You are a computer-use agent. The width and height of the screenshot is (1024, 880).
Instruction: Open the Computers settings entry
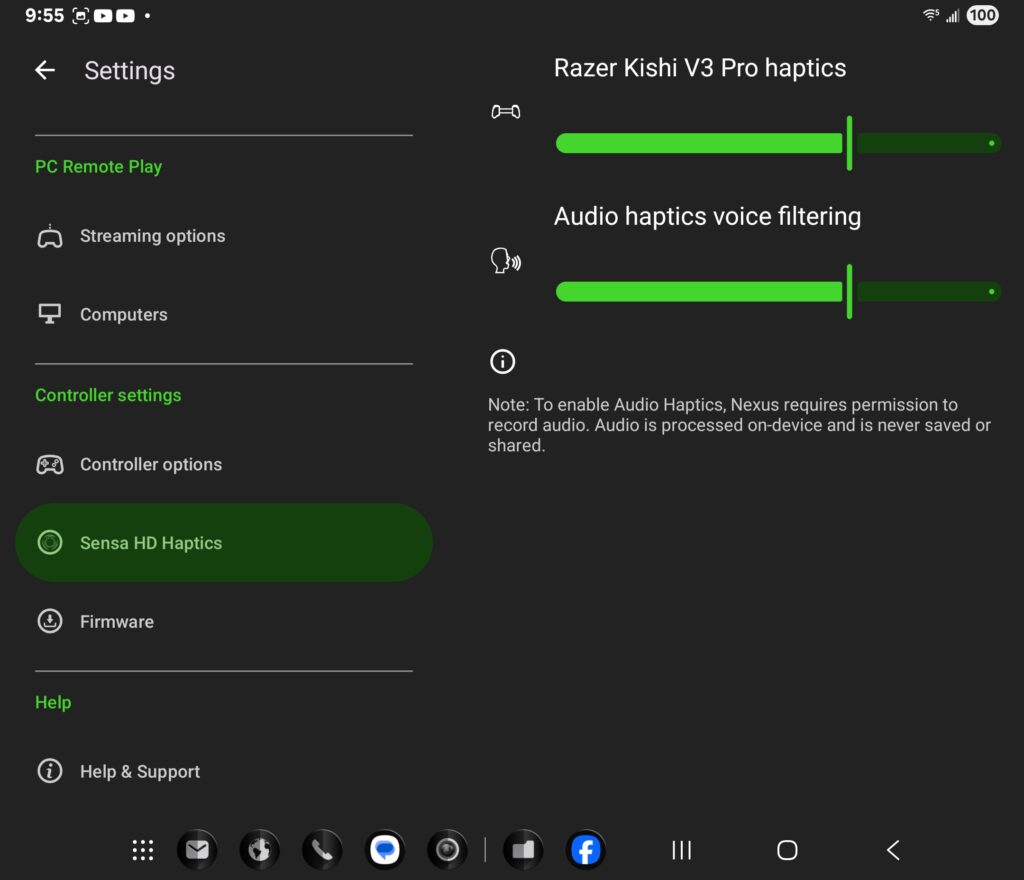point(223,314)
